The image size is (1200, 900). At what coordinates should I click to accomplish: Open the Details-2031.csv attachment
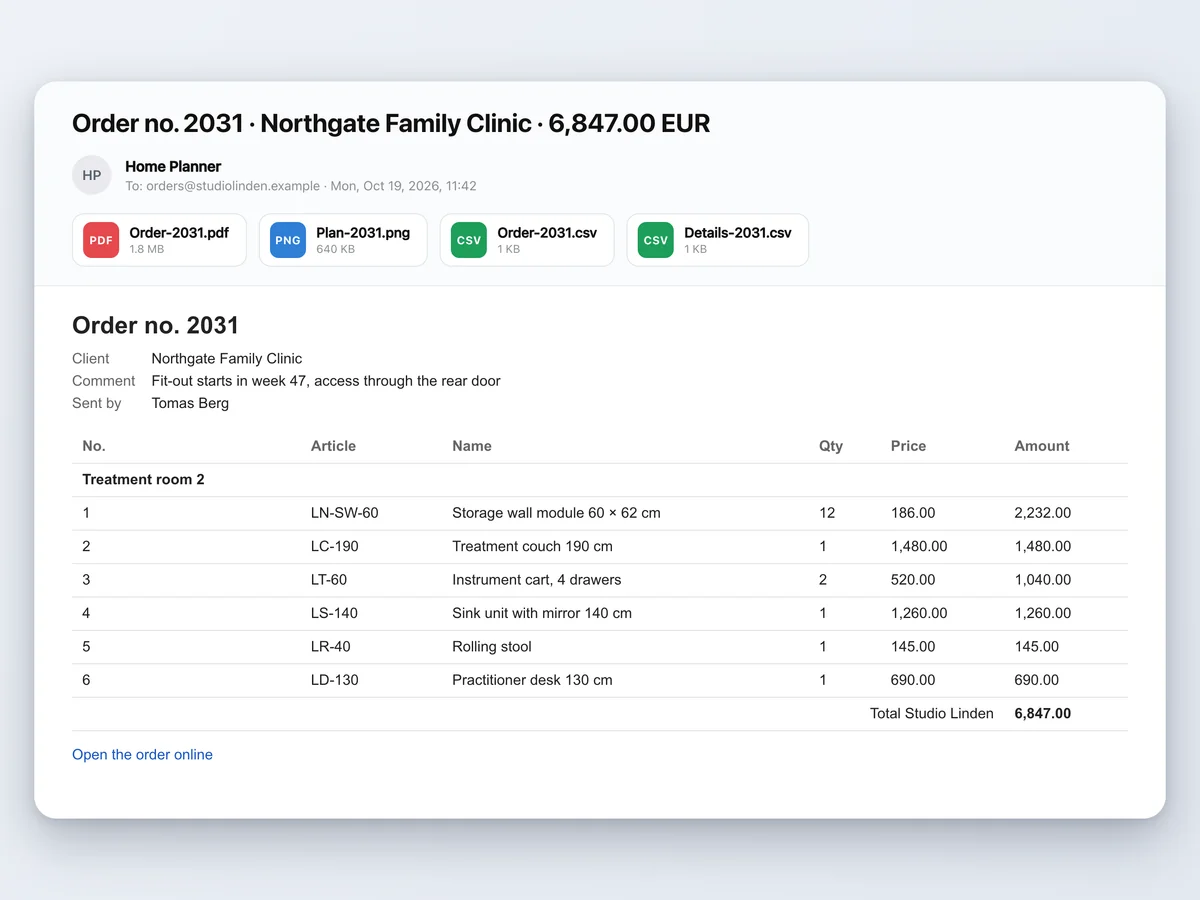[x=718, y=240]
